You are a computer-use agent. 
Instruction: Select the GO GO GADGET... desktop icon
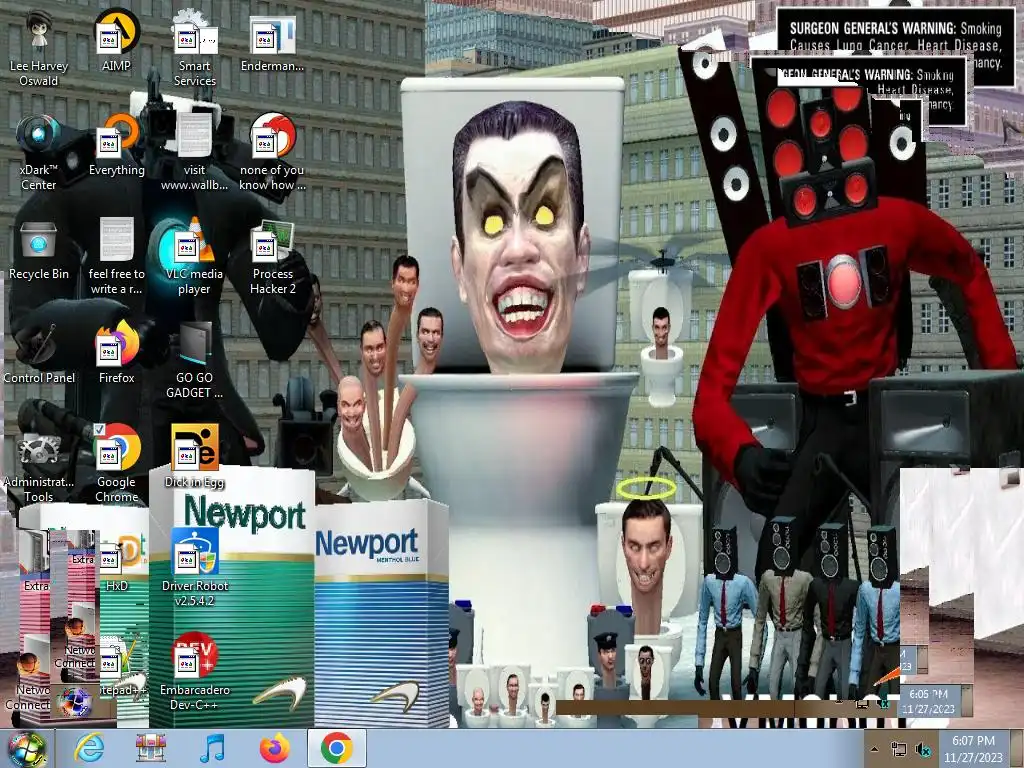(195, 361)
